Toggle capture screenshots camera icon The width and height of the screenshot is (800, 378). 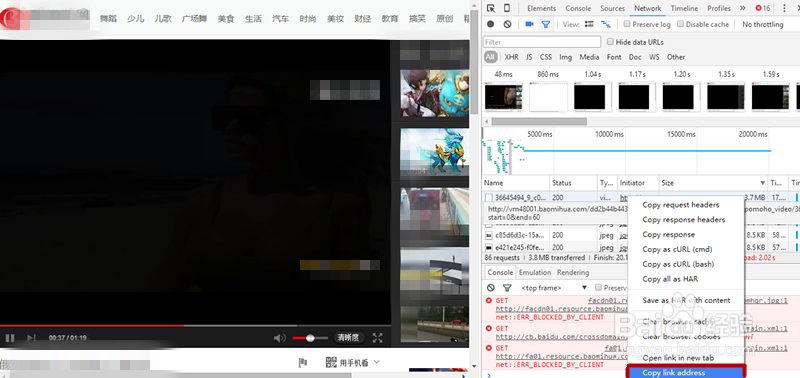tap(529, 24)
